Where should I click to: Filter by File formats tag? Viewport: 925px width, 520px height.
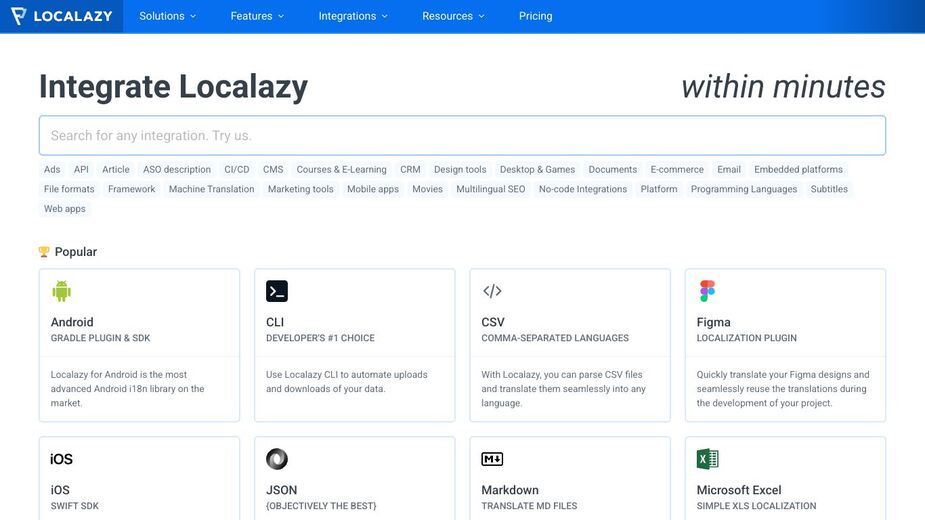(x=69, y=189)
